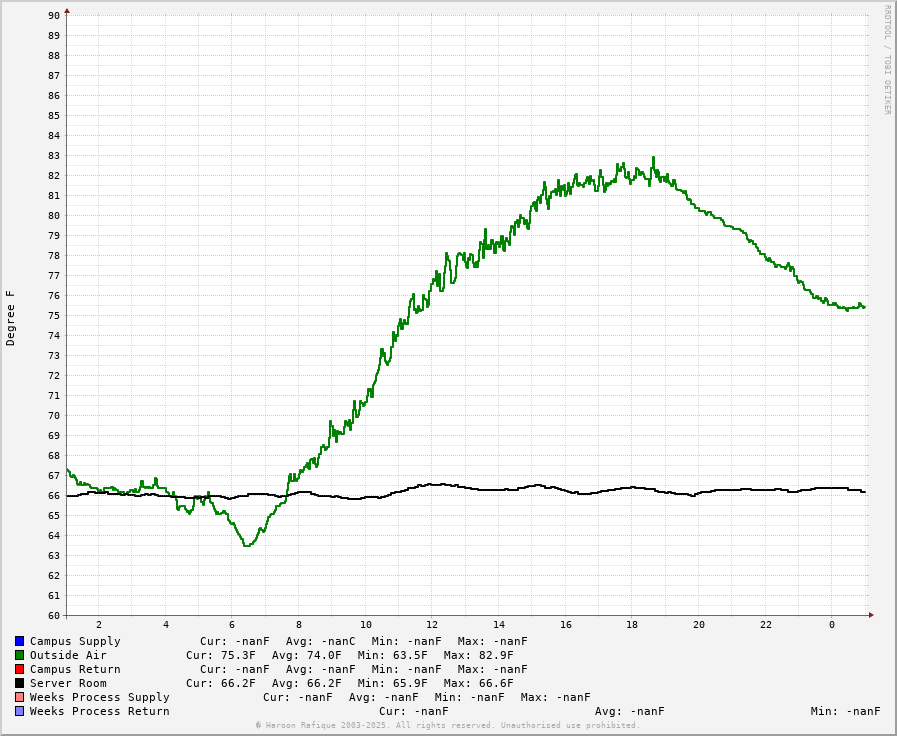Click the blue Campus Supply legend swatch

coord(19,641)
